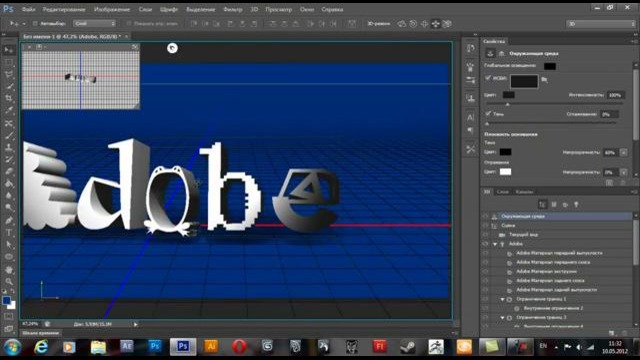Viewport: 640px width, 360px height.
Task: Click the Drag 3D object mode icon
Action: coord(424,24)
